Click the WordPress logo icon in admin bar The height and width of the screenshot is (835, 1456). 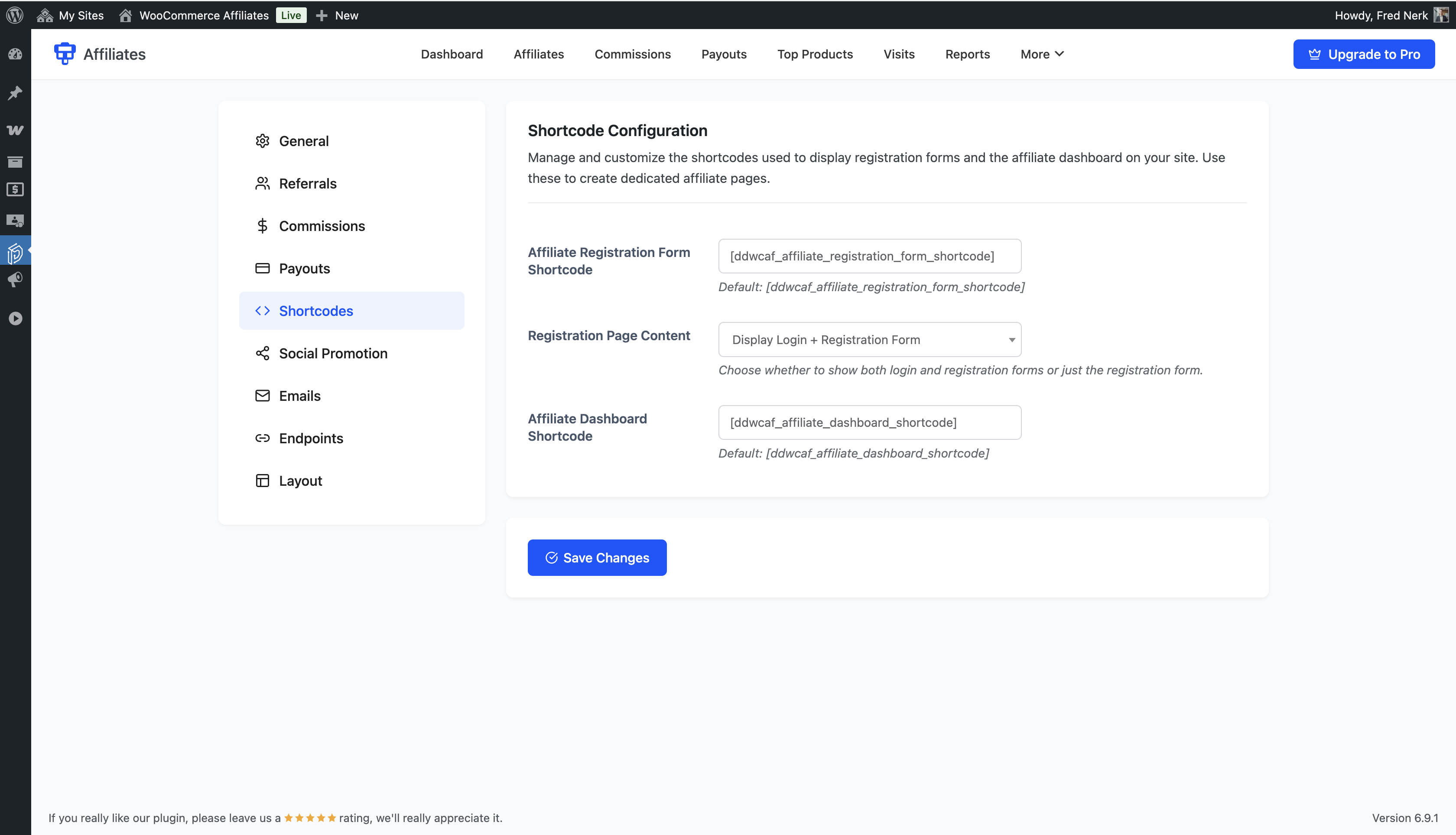(x=15, y=15)
